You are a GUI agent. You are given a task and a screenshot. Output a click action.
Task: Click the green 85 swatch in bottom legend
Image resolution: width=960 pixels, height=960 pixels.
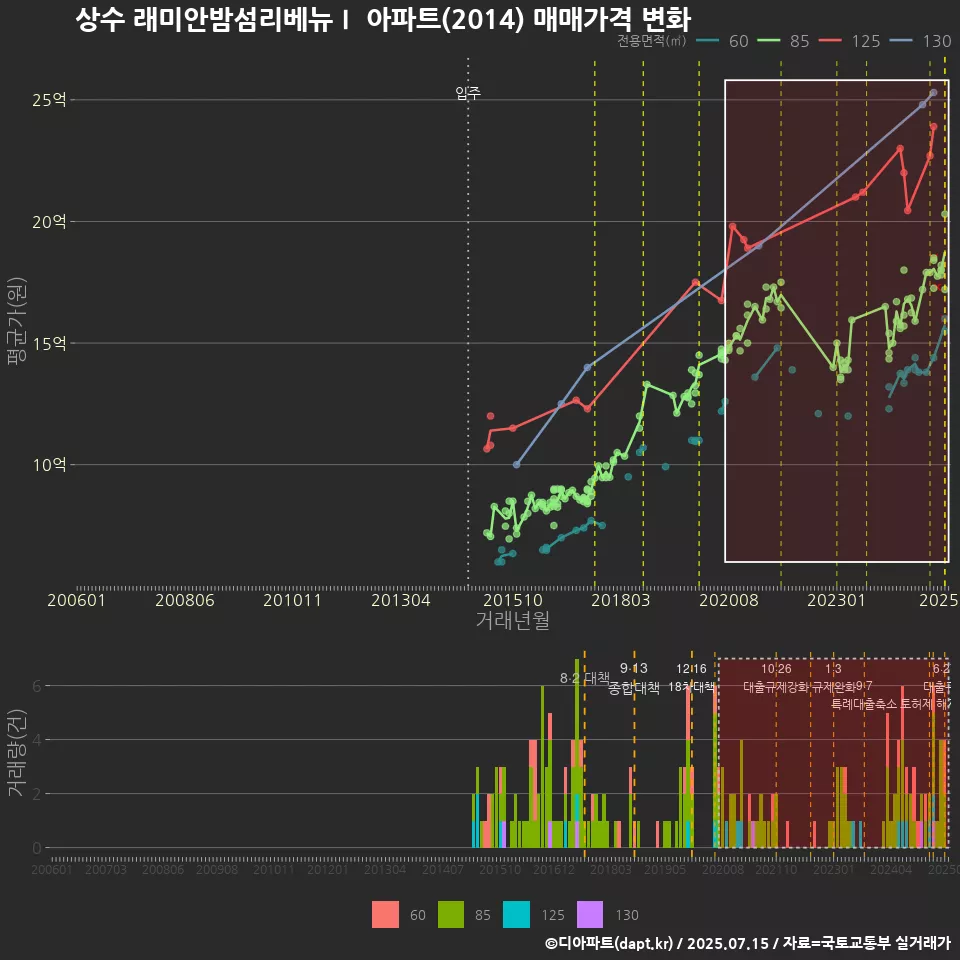point(451,915)
